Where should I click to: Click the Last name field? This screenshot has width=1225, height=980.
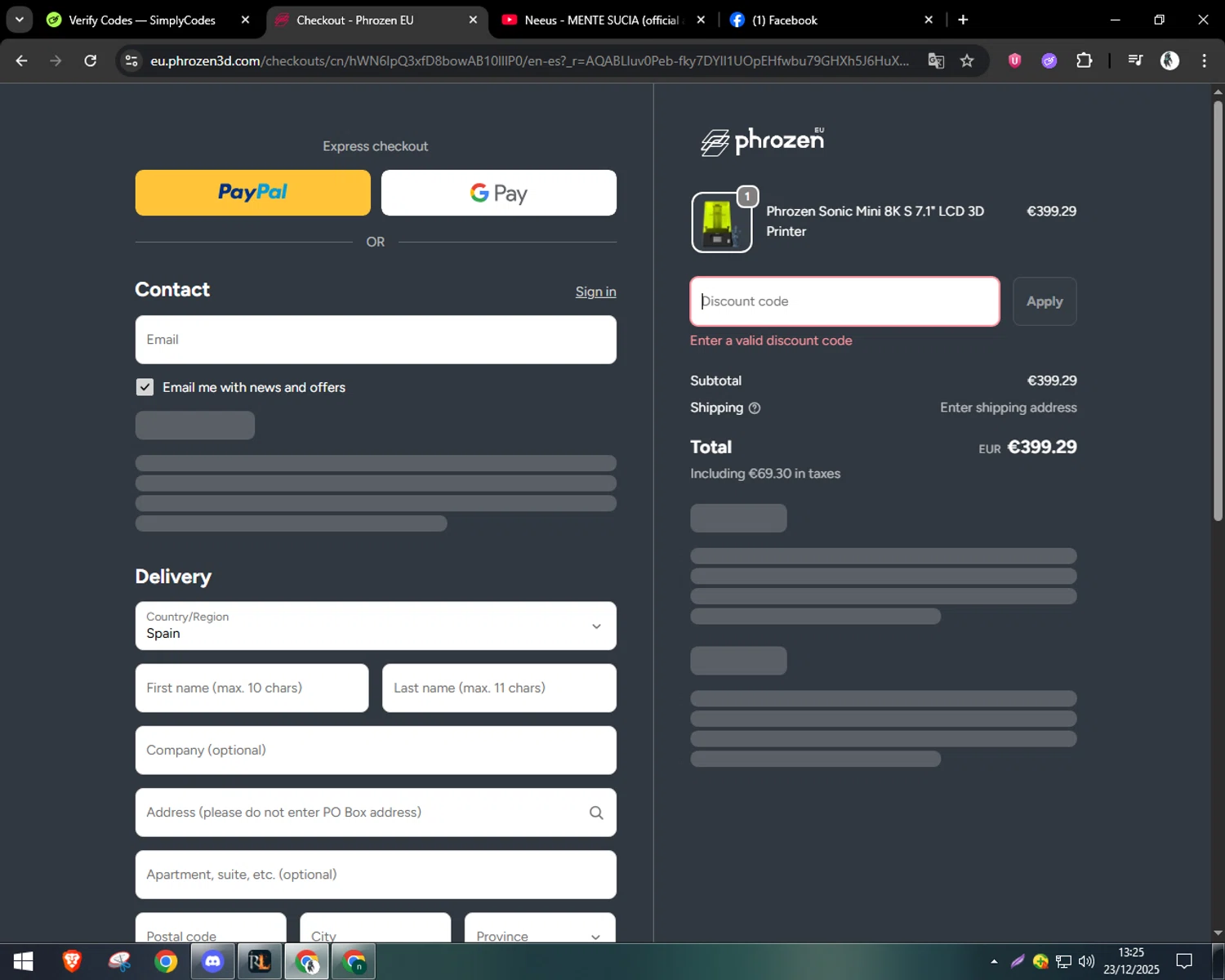(499, 688)
